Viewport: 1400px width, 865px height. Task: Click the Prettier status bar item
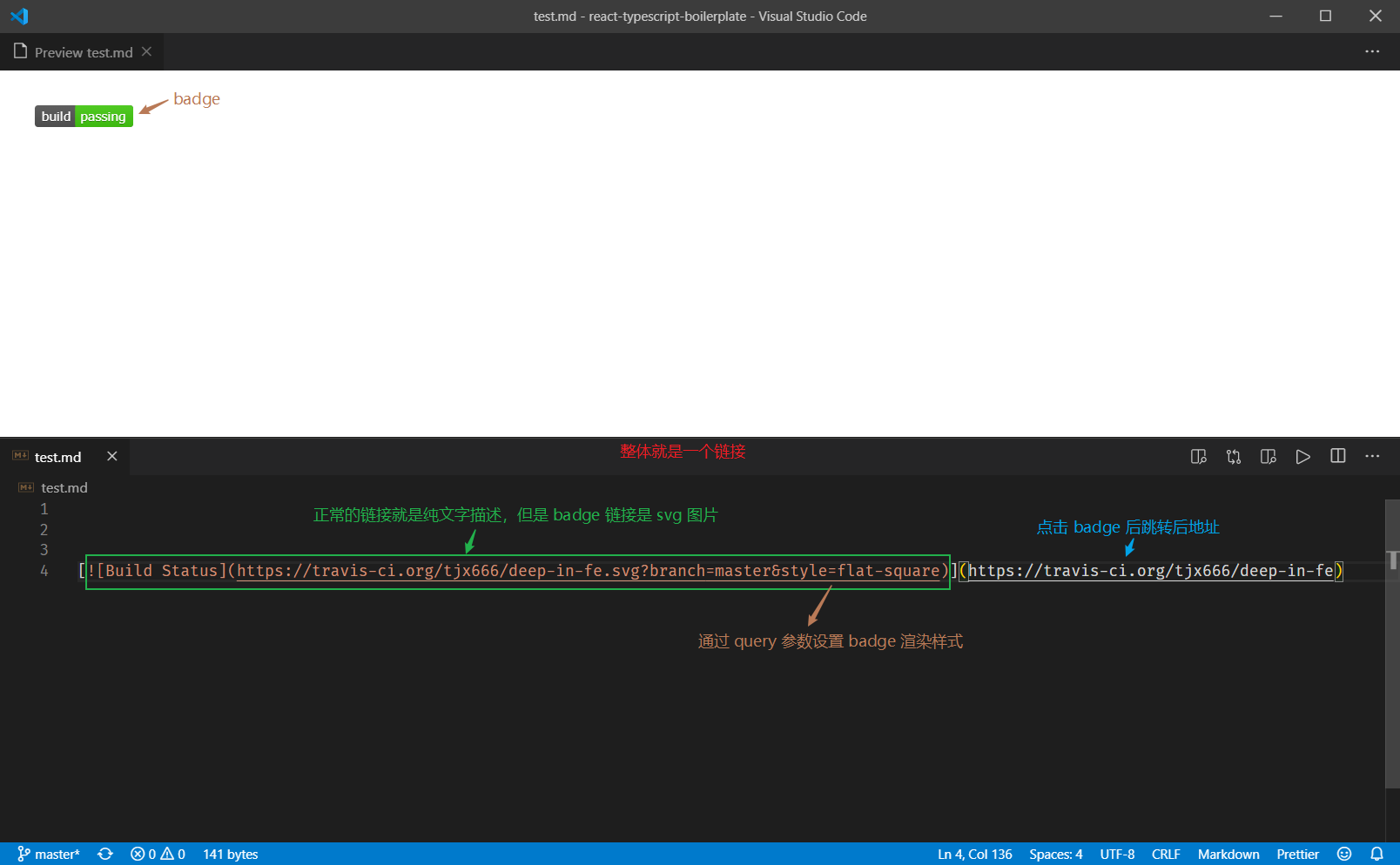tap(1297, 855)
